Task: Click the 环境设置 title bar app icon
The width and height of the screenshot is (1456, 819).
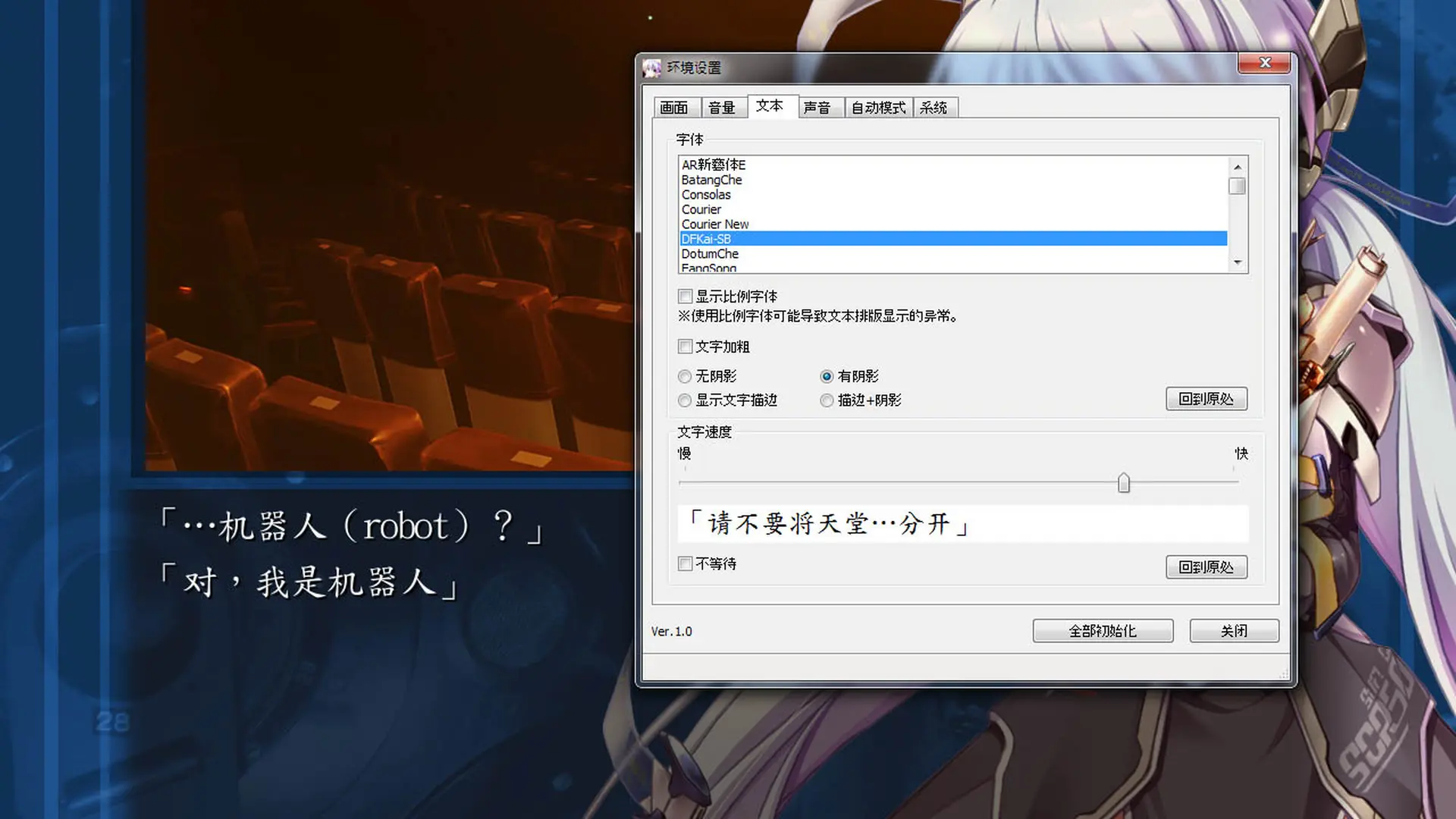Action: click(651, 68)
